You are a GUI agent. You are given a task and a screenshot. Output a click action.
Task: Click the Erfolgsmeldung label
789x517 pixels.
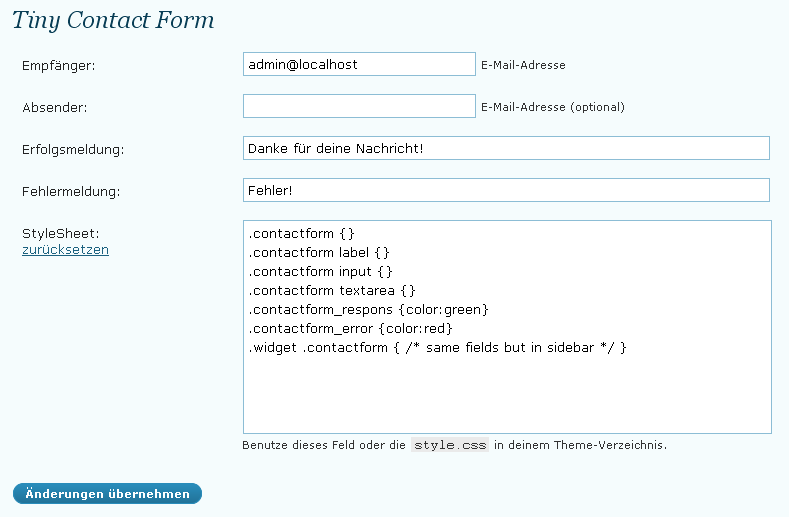coord(73,150)
